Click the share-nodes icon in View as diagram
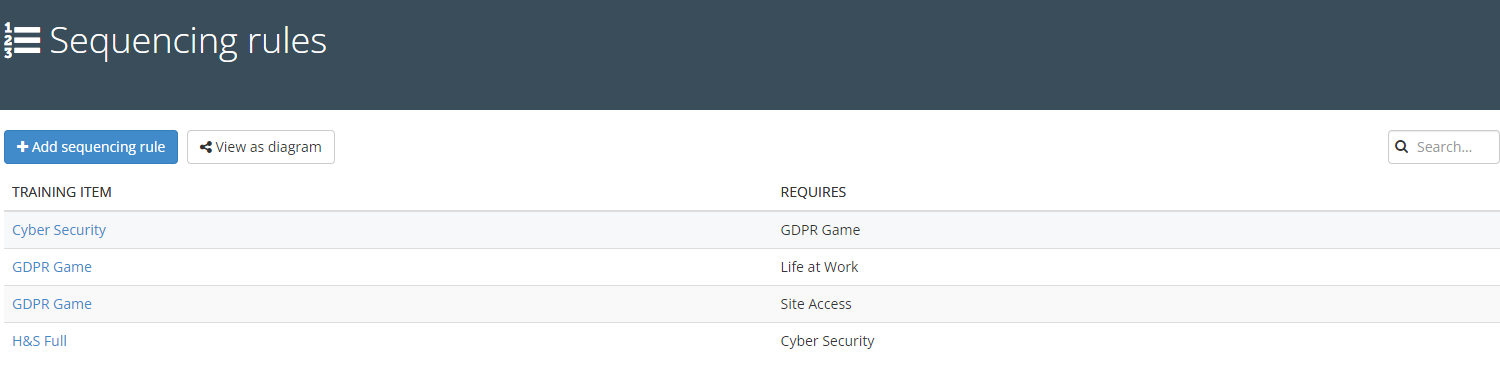The height and width of the screenshot is (385, 1500). tap(206, 147)
